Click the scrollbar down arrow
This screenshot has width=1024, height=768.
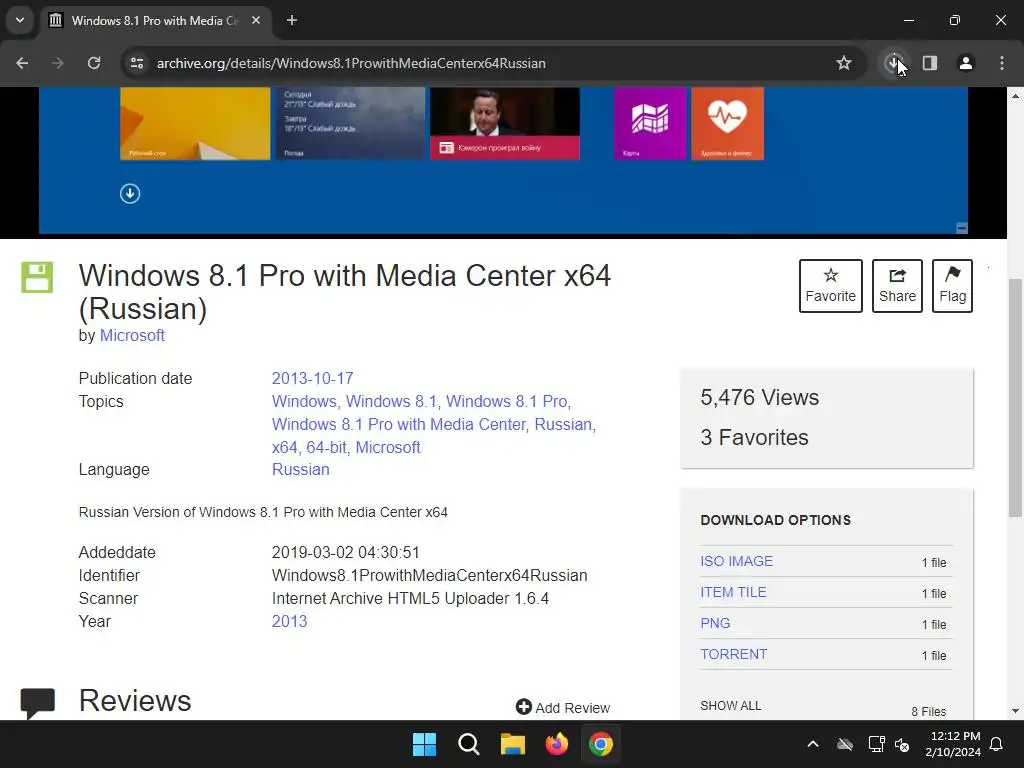[1015, 711]
